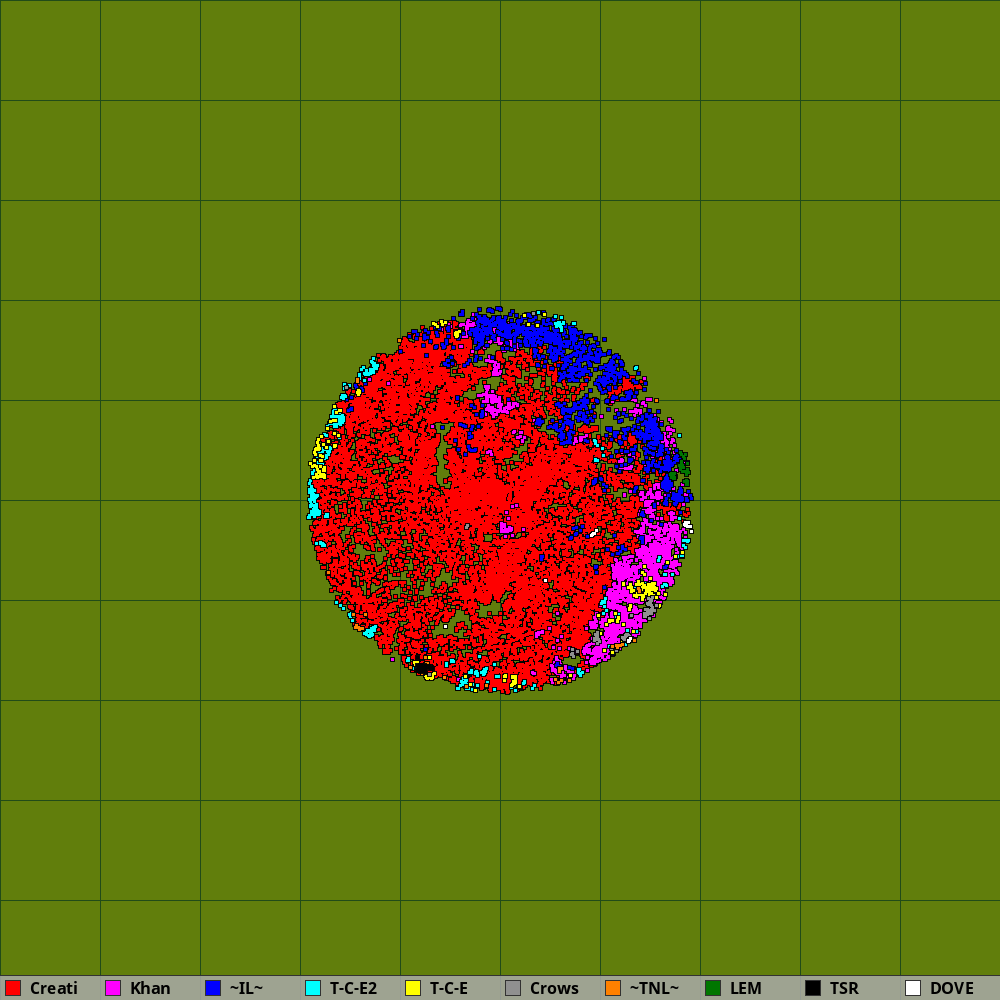This screenshot has width=1000, height=1000.
Task: Pick the orange ~TNL~ legend swatch
Action: [613, 988]
